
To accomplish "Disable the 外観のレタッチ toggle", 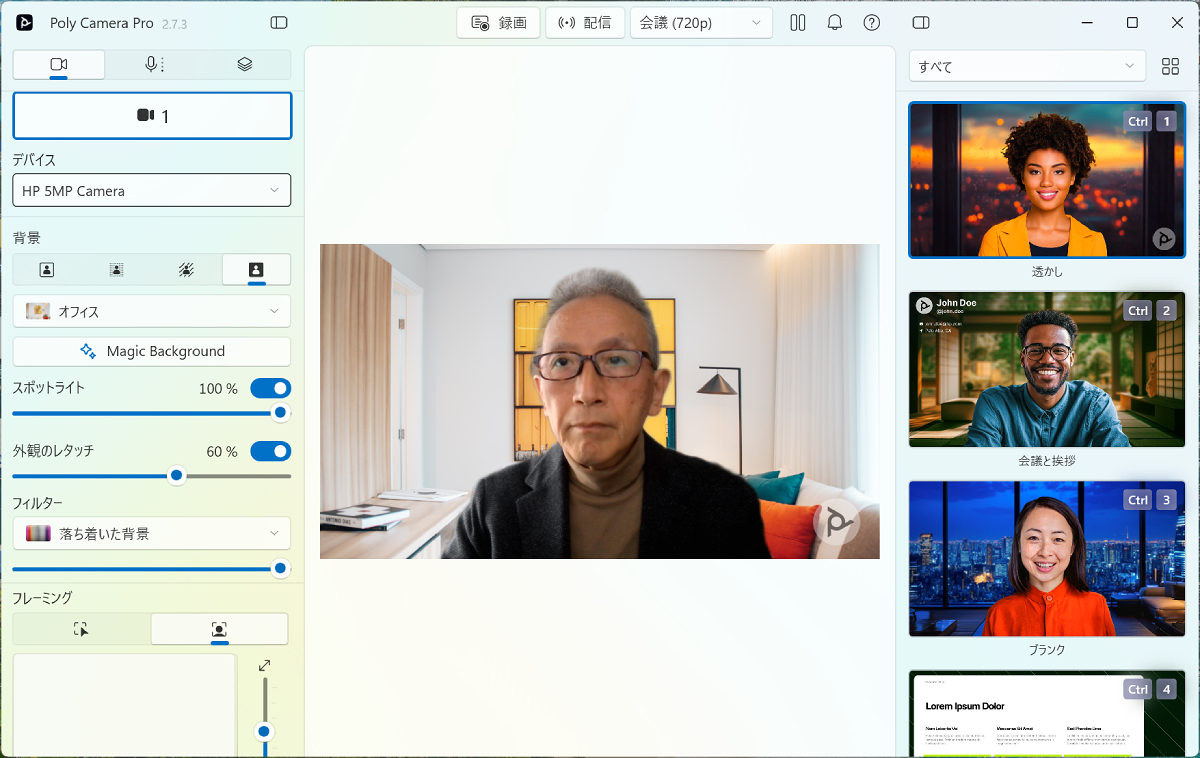I will click(x=270, y=451).
